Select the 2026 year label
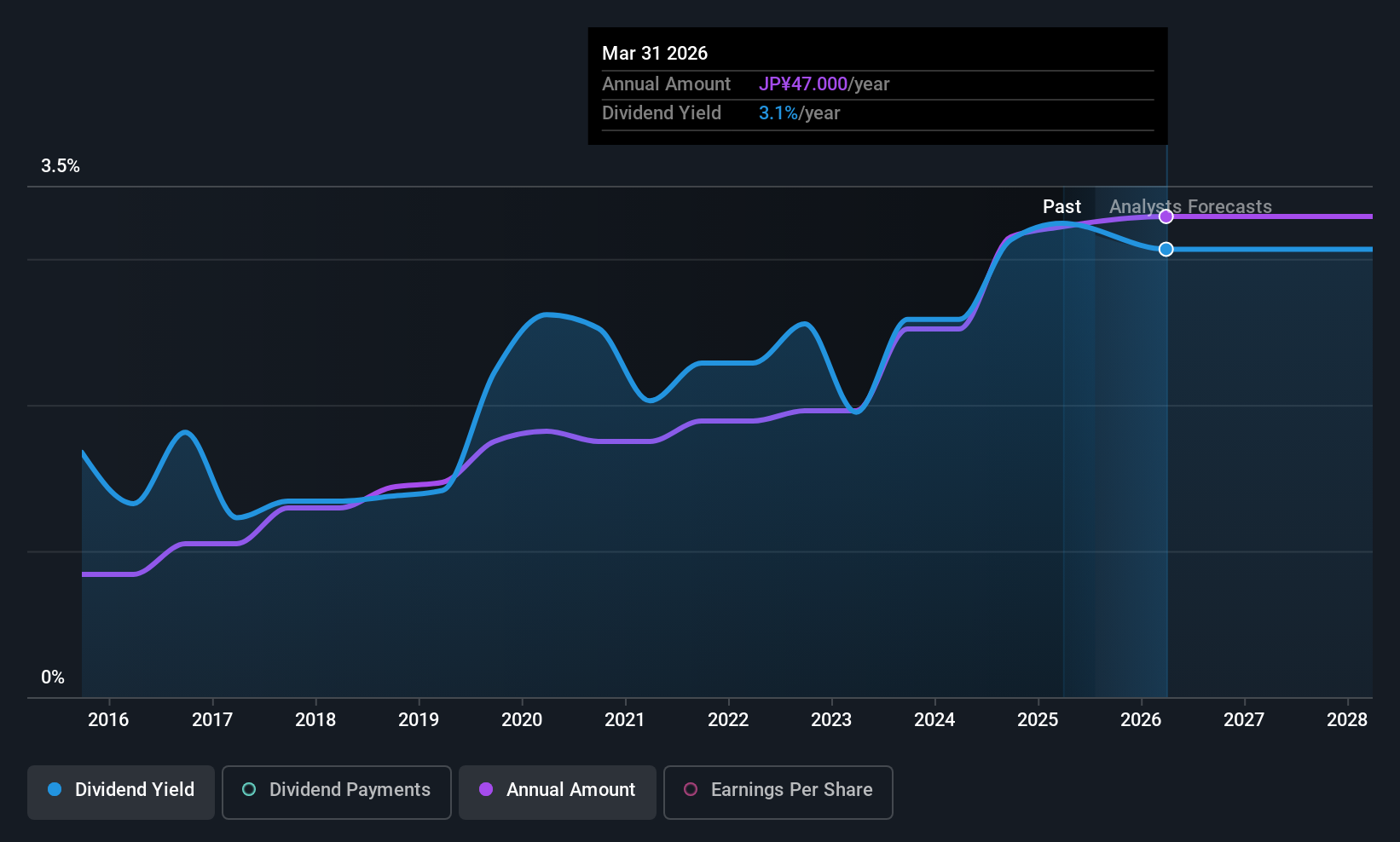This screenshot has height=842, width=1400. pos(1141,719)
